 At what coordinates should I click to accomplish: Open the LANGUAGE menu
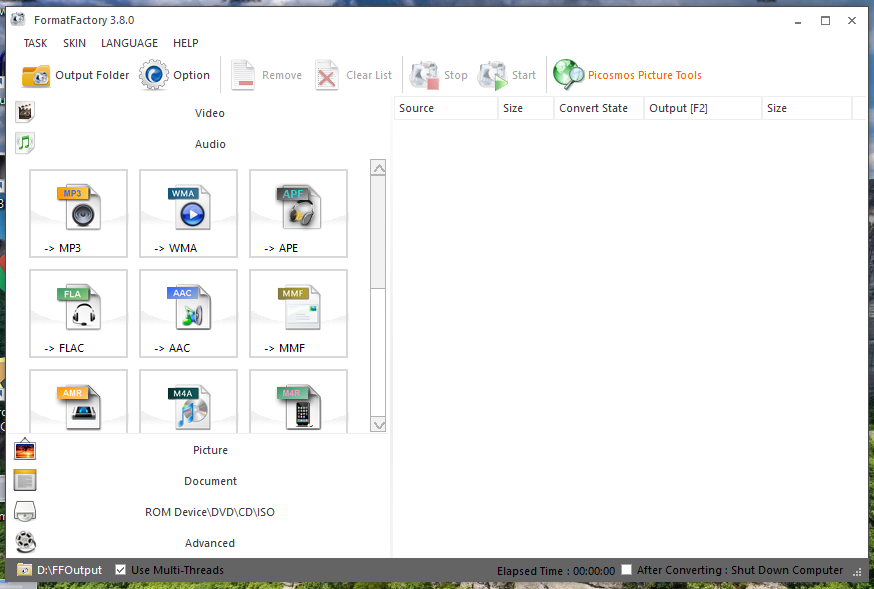click(x=129, y=43)
